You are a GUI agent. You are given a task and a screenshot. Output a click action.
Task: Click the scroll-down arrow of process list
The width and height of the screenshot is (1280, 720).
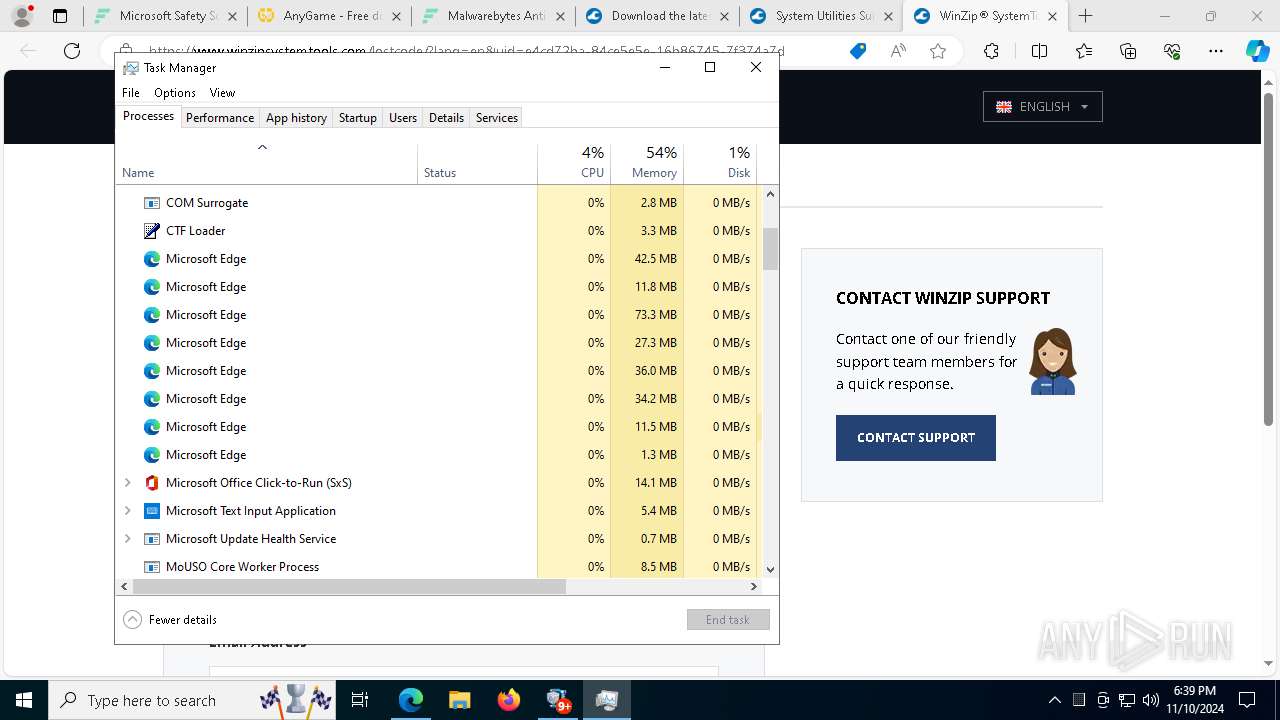tap(770, 569)
